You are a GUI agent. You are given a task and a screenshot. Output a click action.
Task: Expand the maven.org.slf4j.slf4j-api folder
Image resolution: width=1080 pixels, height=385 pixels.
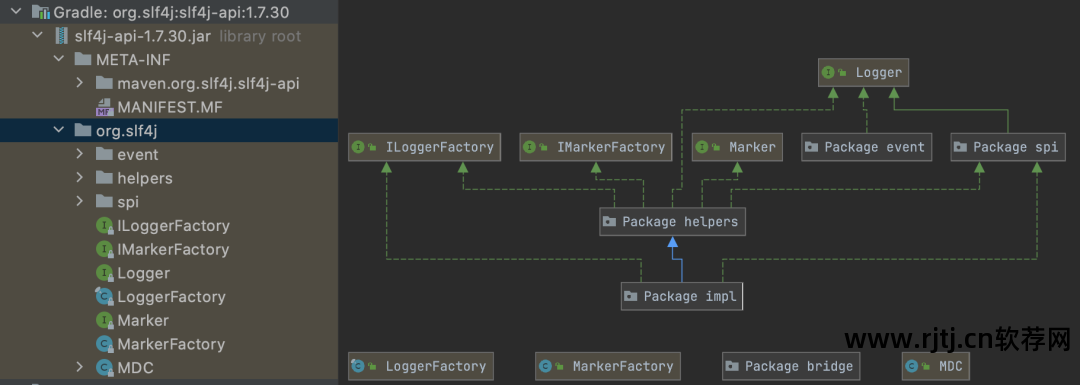(80, 83)
